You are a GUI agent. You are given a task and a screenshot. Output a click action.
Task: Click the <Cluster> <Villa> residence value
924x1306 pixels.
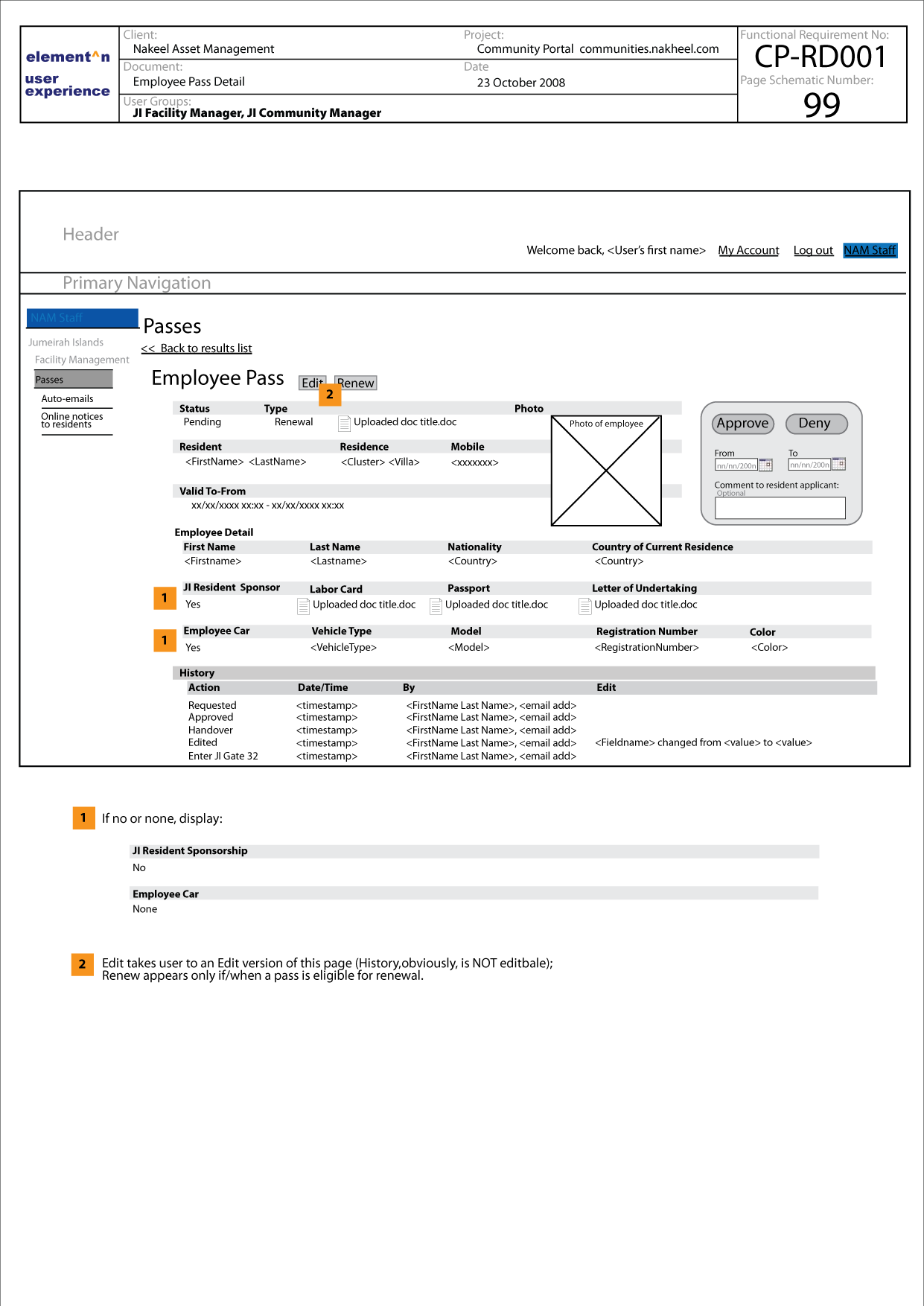[380, 462]
